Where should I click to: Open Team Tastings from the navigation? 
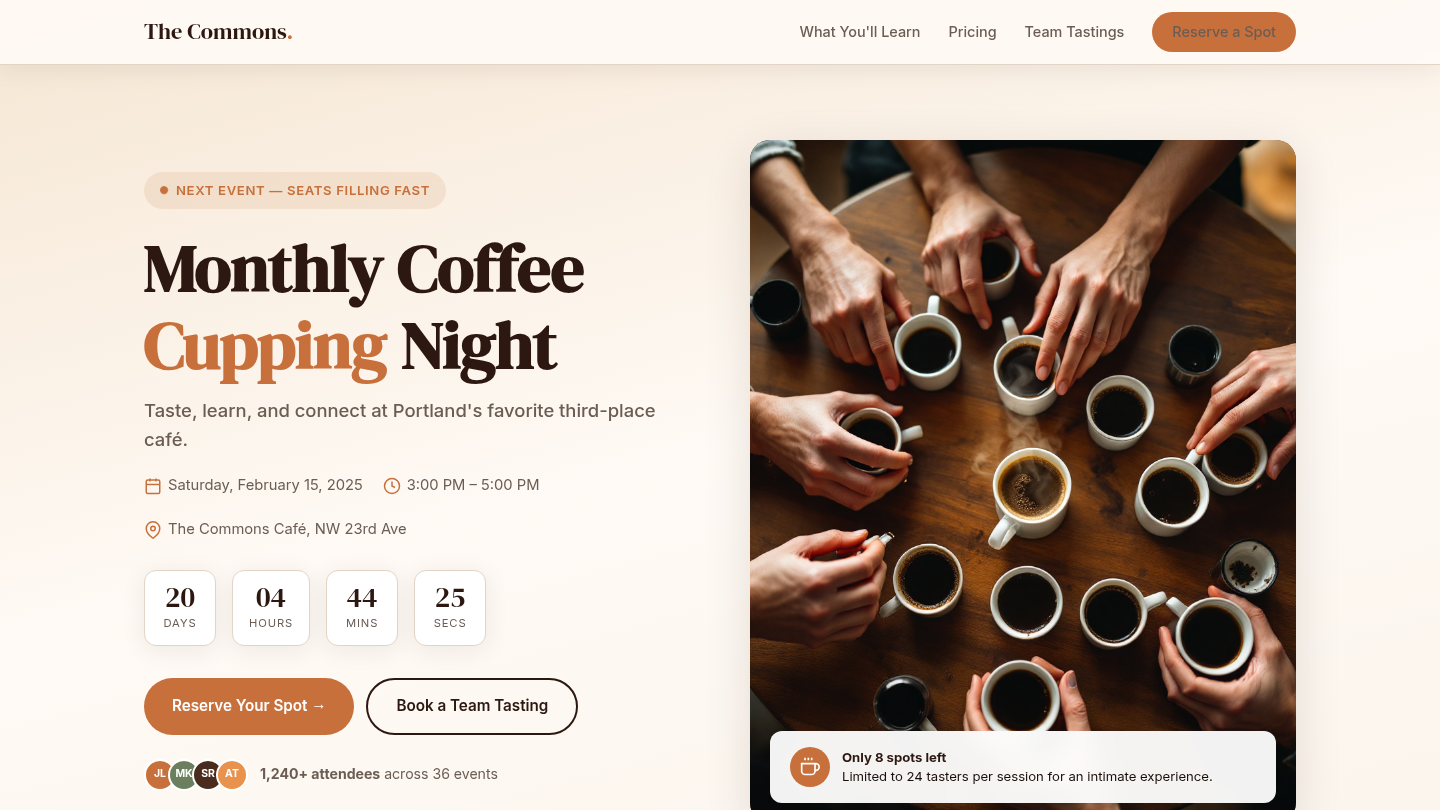click(x=1074, y=32)
